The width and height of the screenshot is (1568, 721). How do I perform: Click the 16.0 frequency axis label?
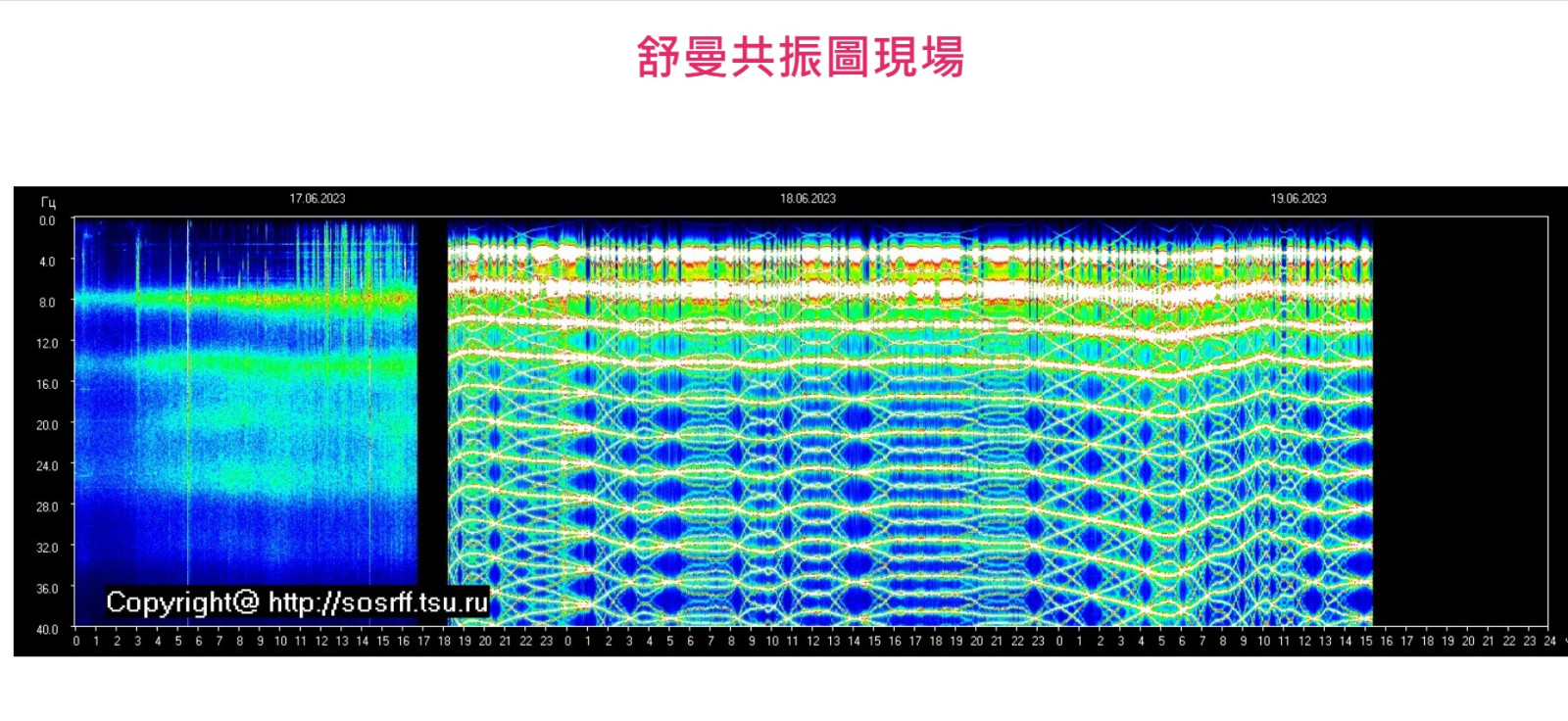[x=47, y=385]
